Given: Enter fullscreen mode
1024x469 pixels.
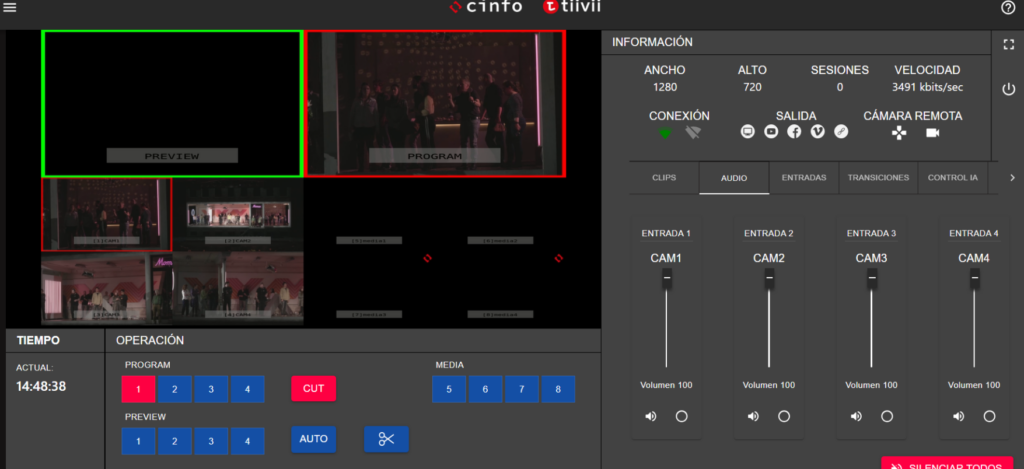Looking at the screenshot, I should pyautogui.click(x=1008, y=44).
